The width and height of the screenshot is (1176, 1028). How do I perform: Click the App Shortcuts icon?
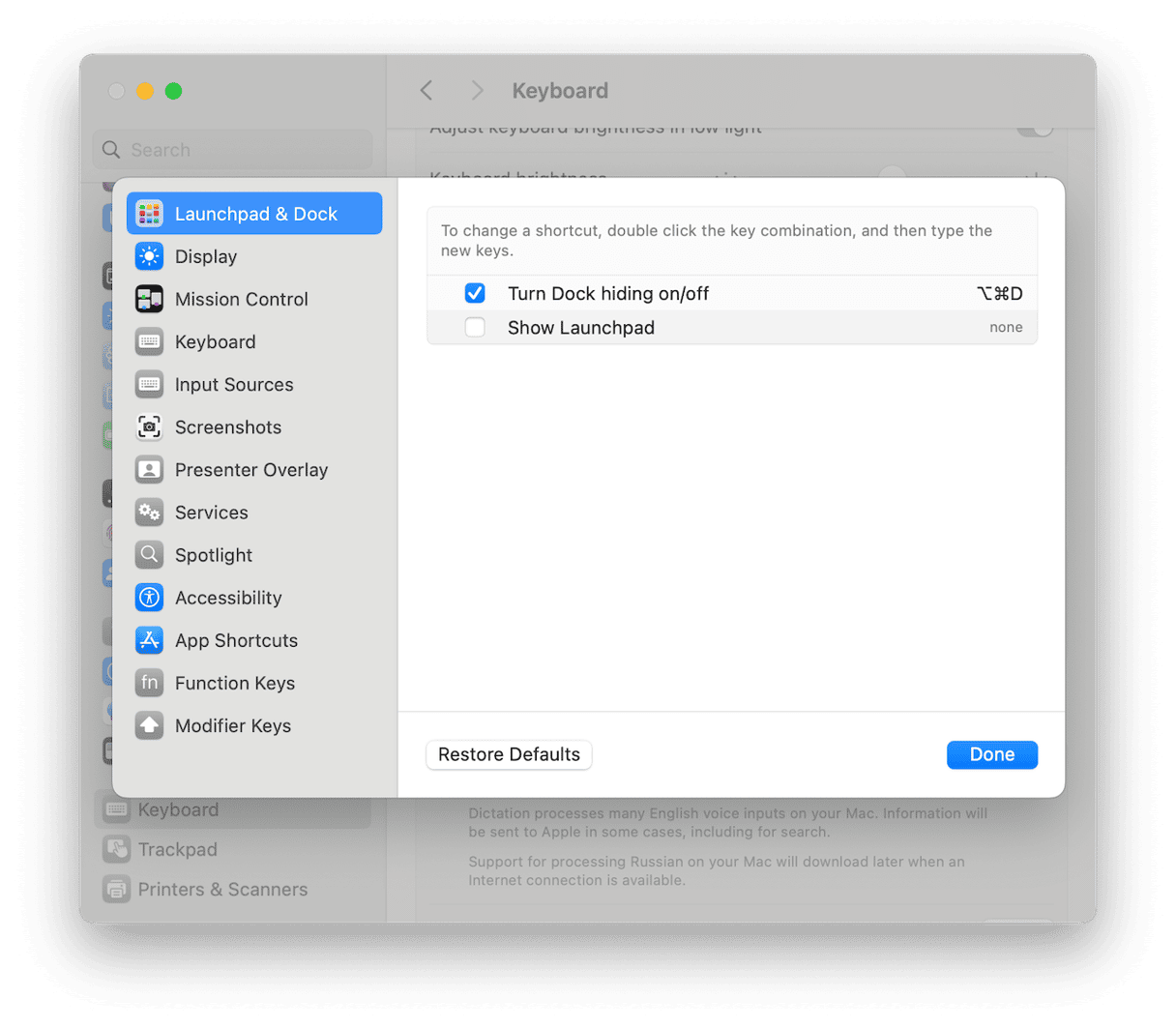pyautogui.click(x=149, y=640)
